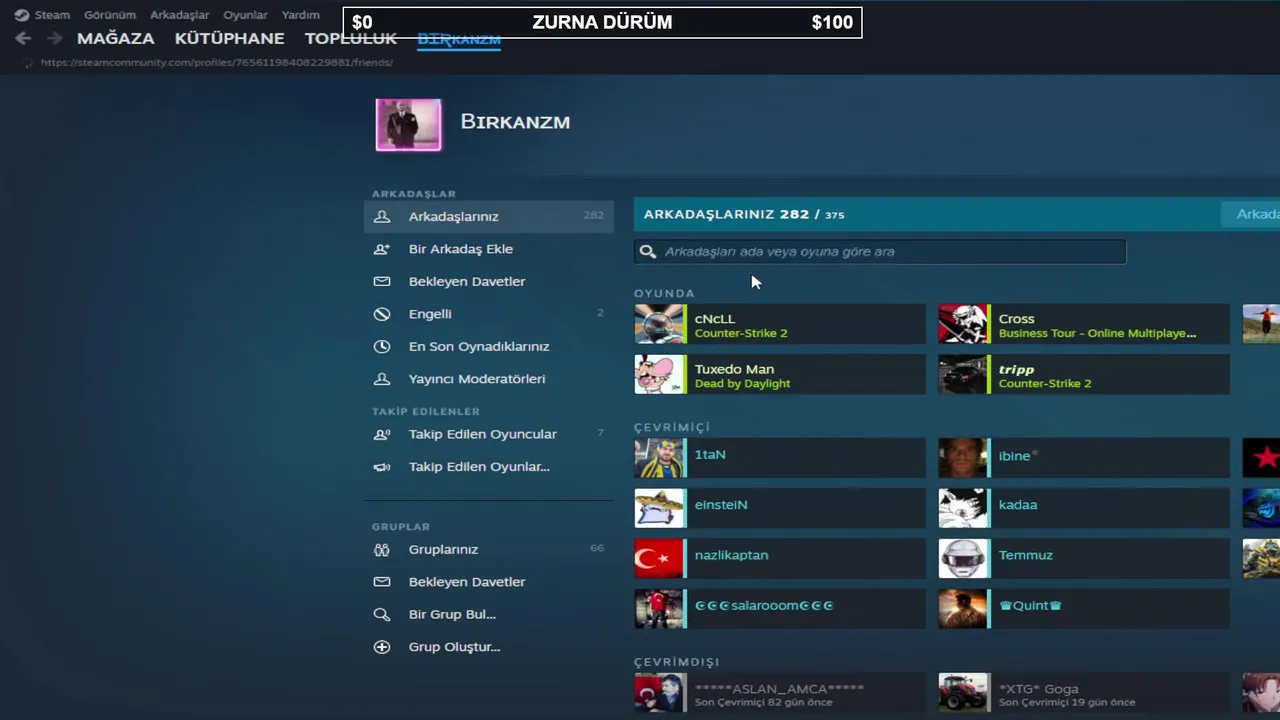Screen dimensions: 1280x720
Task: Click Cross's avatar
Action: coord(963,324)
